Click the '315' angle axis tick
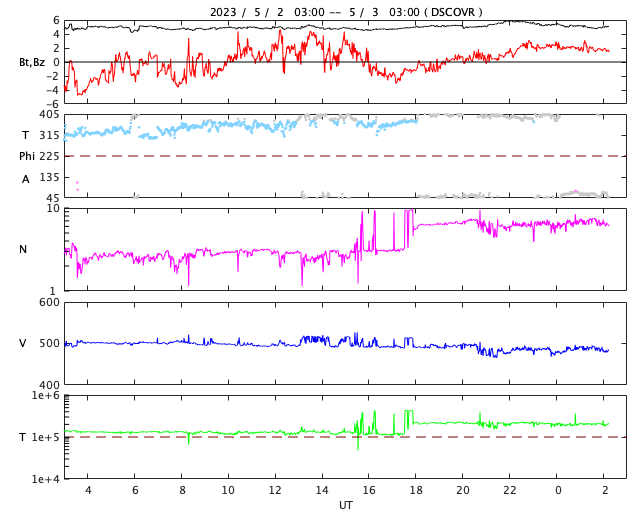The height and width of the screenshot is (512, 640). coord(49,135)
